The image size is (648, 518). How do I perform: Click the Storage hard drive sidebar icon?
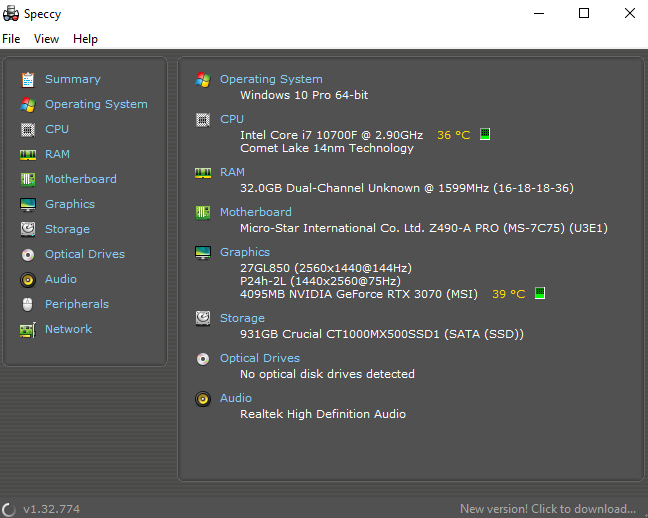pyautogui.click(x=28, y=229)
